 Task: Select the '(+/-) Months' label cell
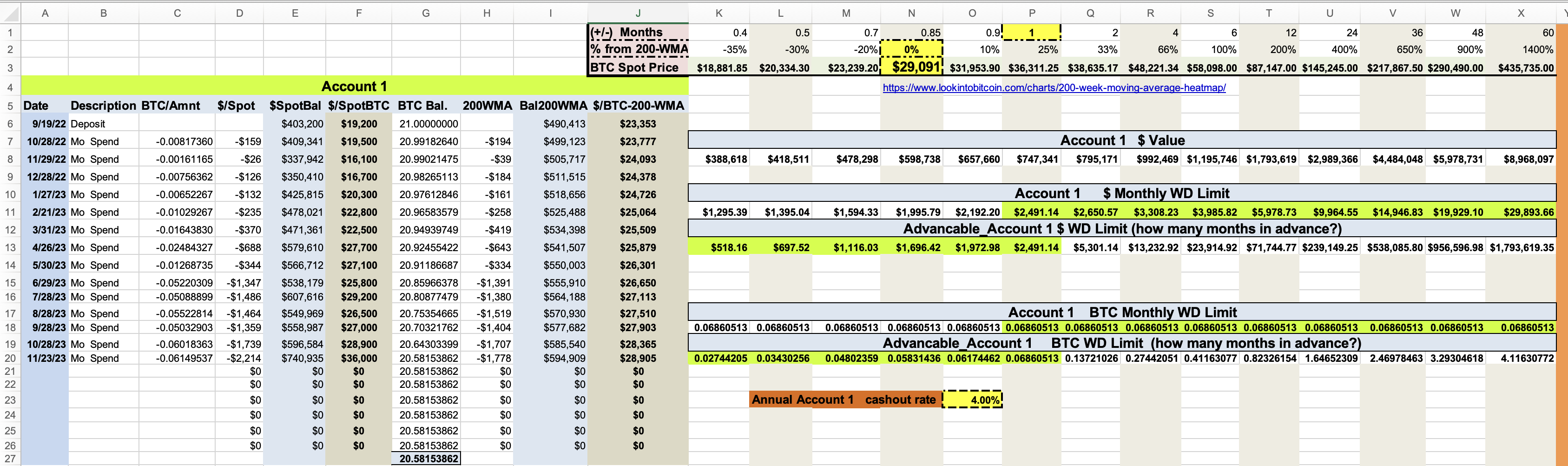[x=638, y=32]
